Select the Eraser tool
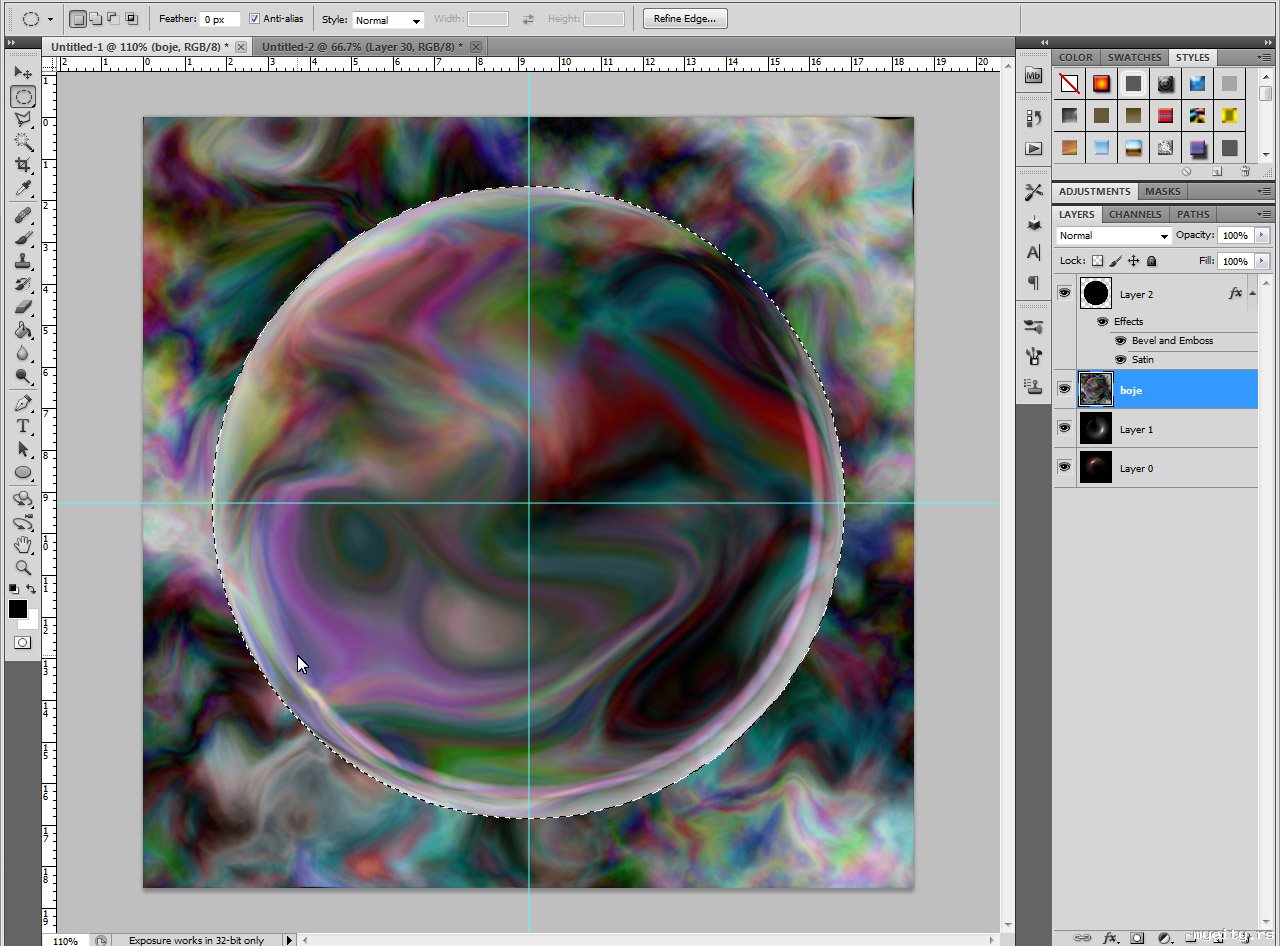1280x946 pixels. point(23,307)
